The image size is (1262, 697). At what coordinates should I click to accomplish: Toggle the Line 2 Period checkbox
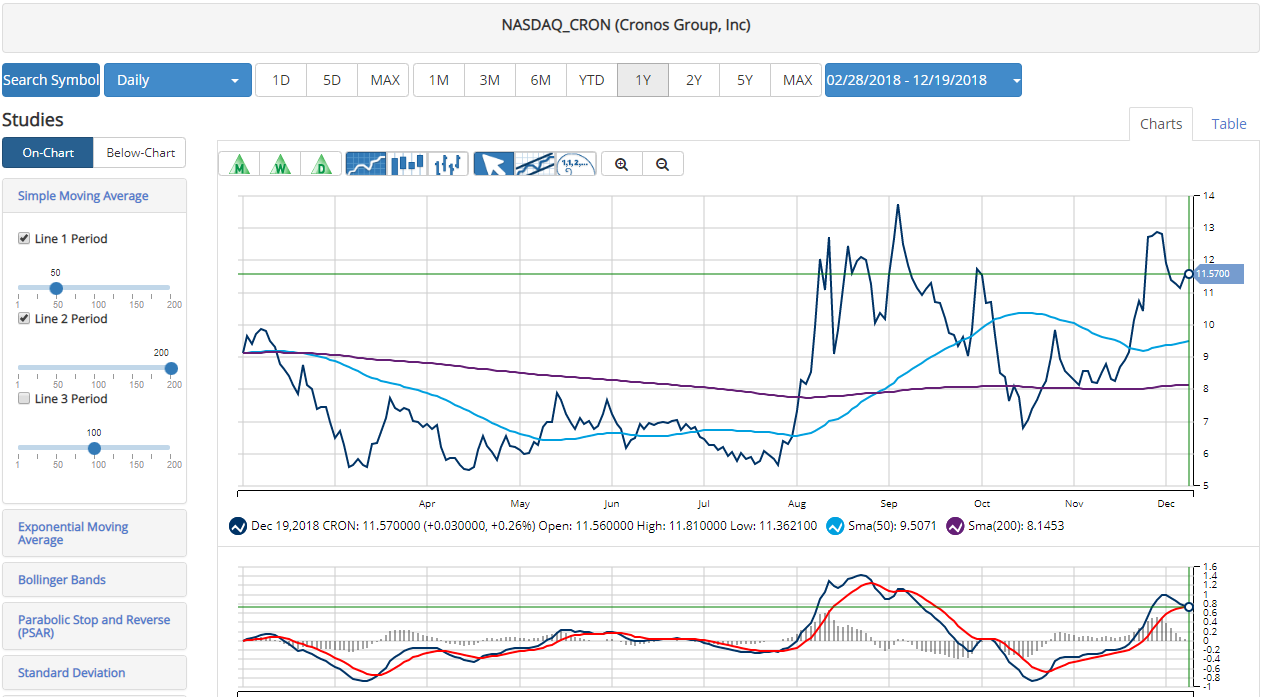tap(24, 319)
